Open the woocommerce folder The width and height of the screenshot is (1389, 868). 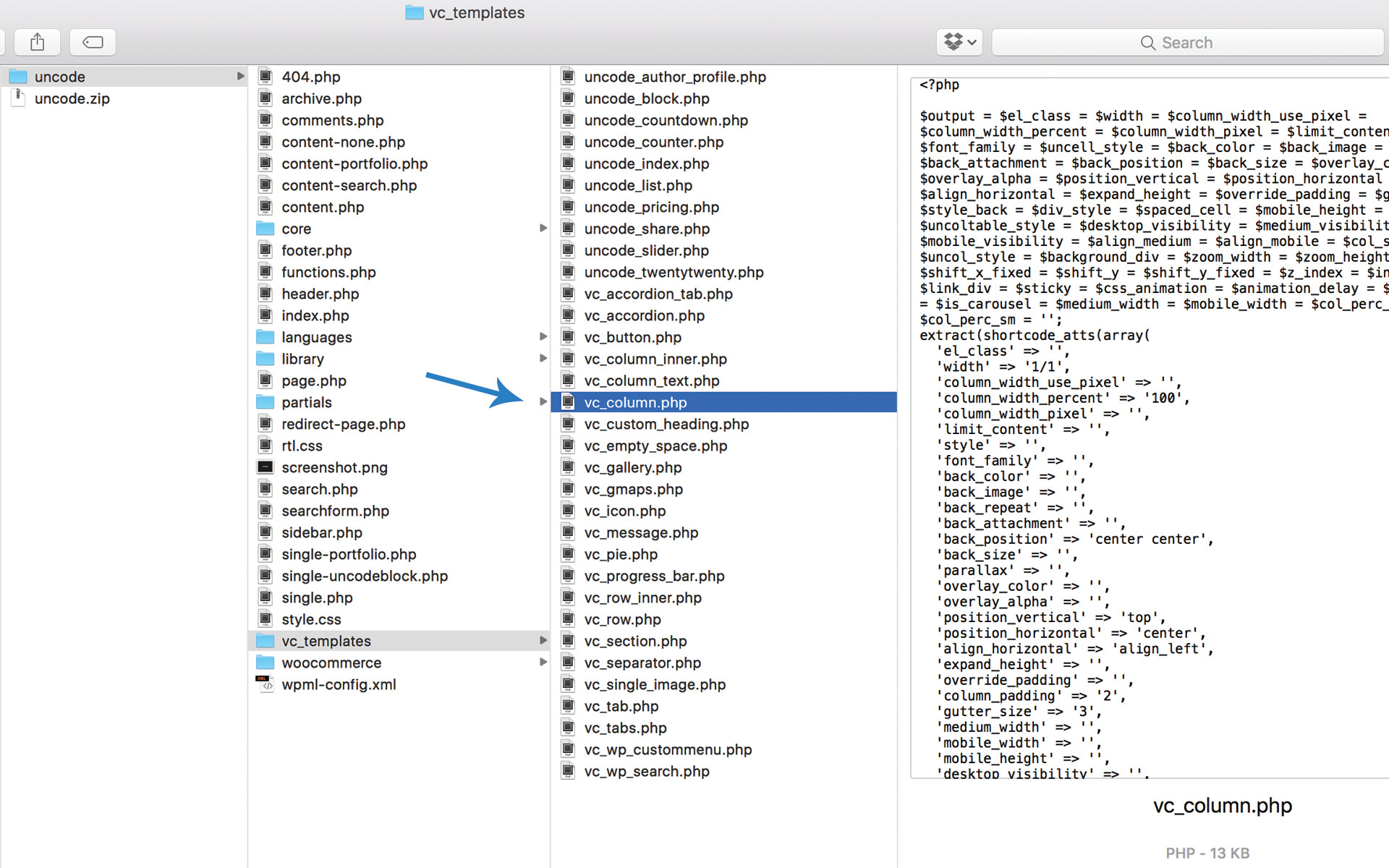331,663
